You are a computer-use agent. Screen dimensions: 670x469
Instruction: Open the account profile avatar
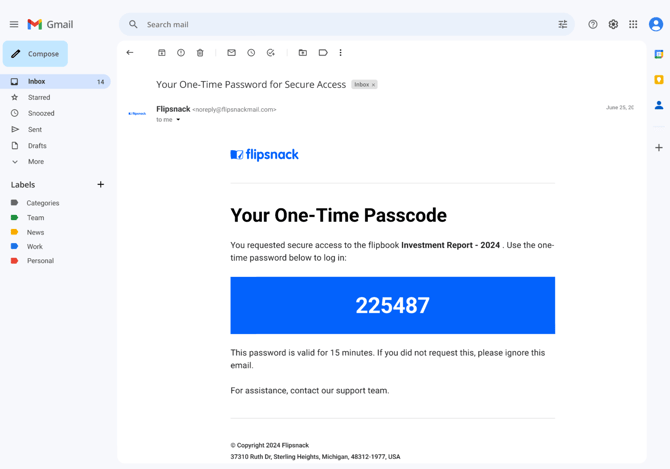click(x=656, y=24)
